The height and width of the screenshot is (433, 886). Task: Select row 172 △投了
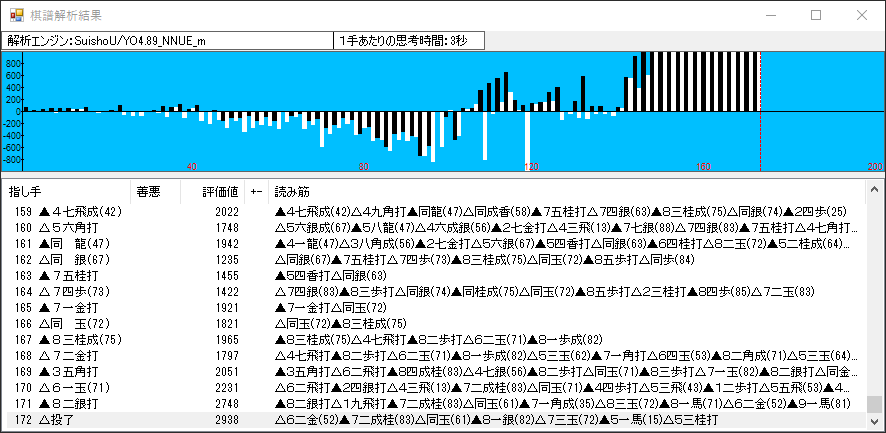click(433, 420)
